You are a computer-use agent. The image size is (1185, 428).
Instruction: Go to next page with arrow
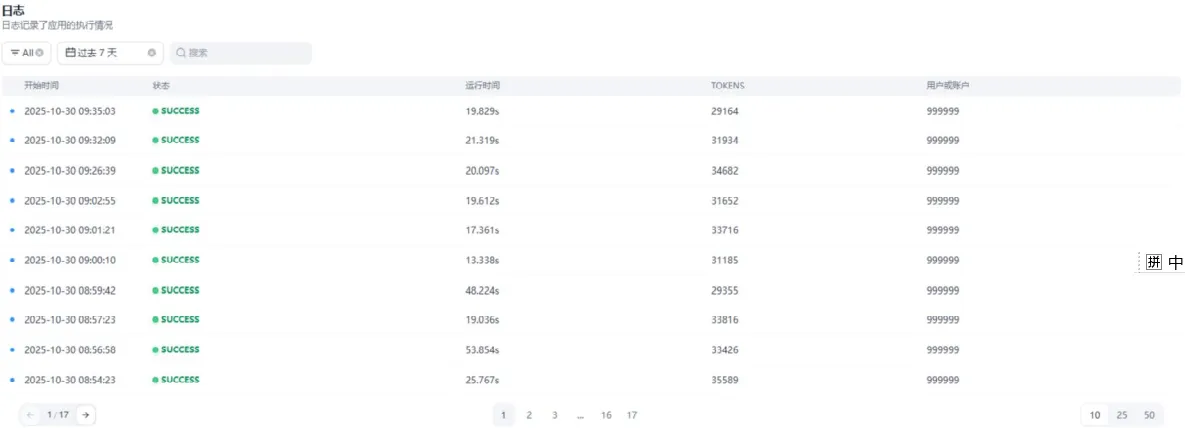(x=86, y=415)
